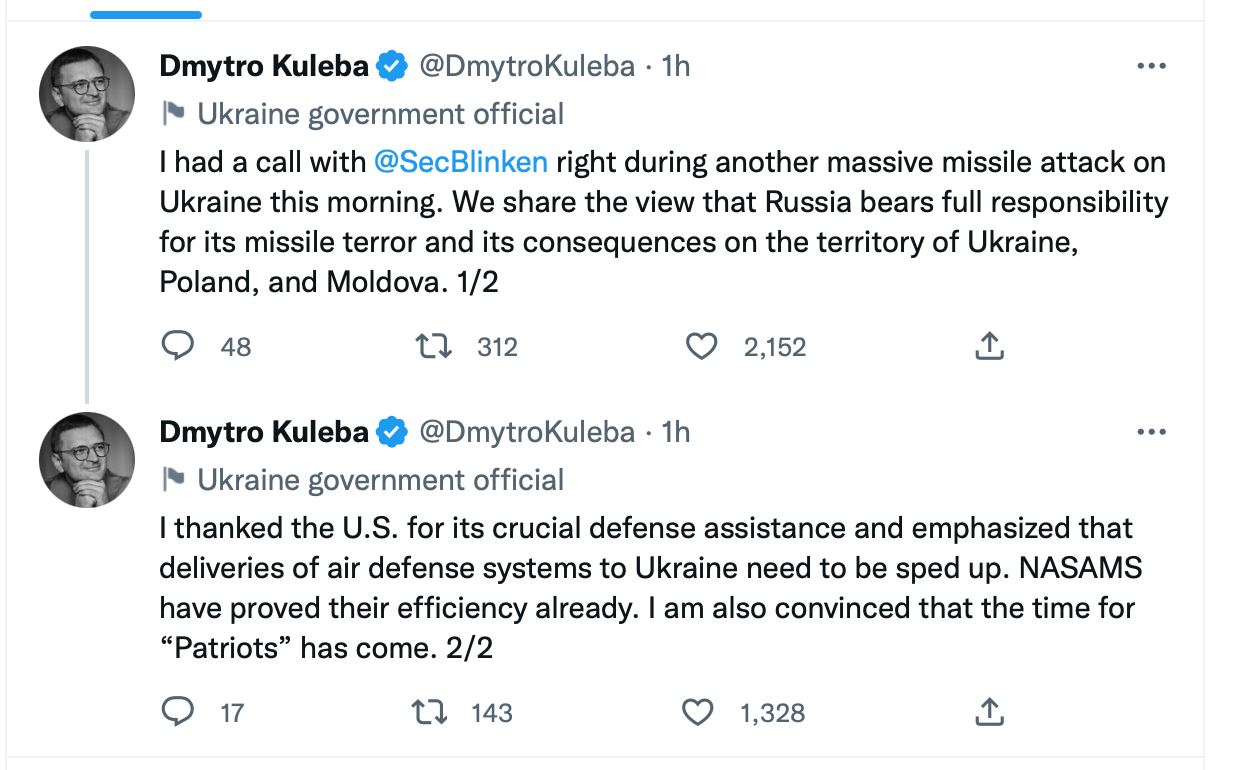The height and width of the screenshot is (770, 1236).
Task: Like the second tweet with 1,328 likes
Action: (699, 712)
